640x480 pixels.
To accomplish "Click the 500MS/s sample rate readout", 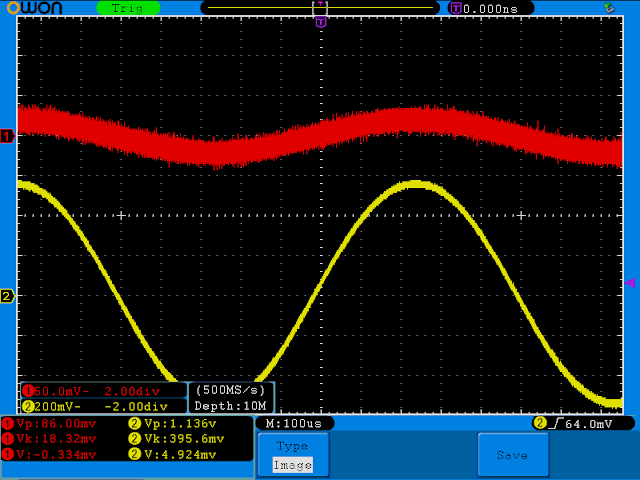I will [230, 390].
